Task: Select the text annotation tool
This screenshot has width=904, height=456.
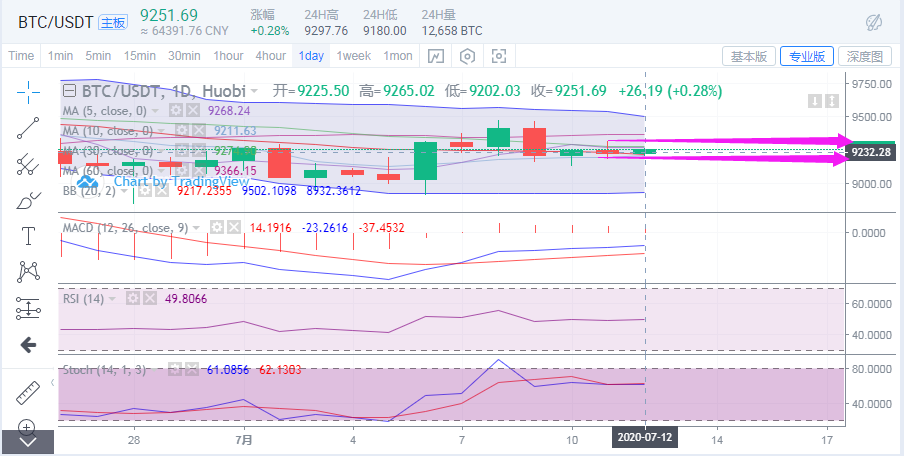Action: (x=28, y=235)
